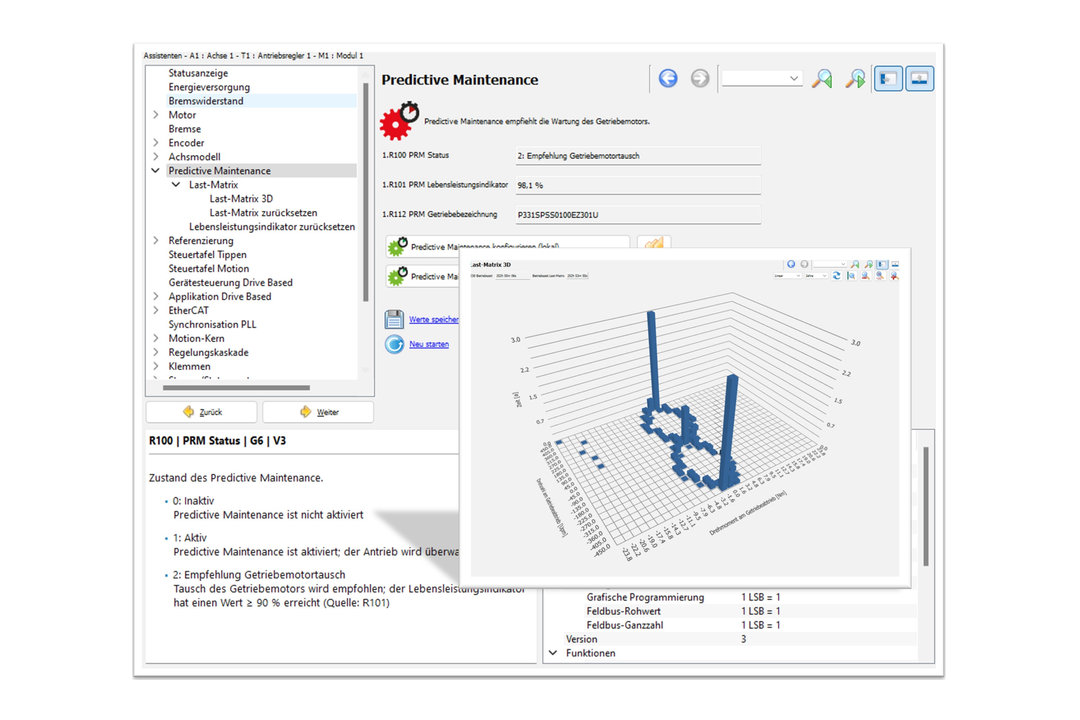1080x720 pixels.
Task: Expand the Klemmen tree node
Action: tap(156, 367)
